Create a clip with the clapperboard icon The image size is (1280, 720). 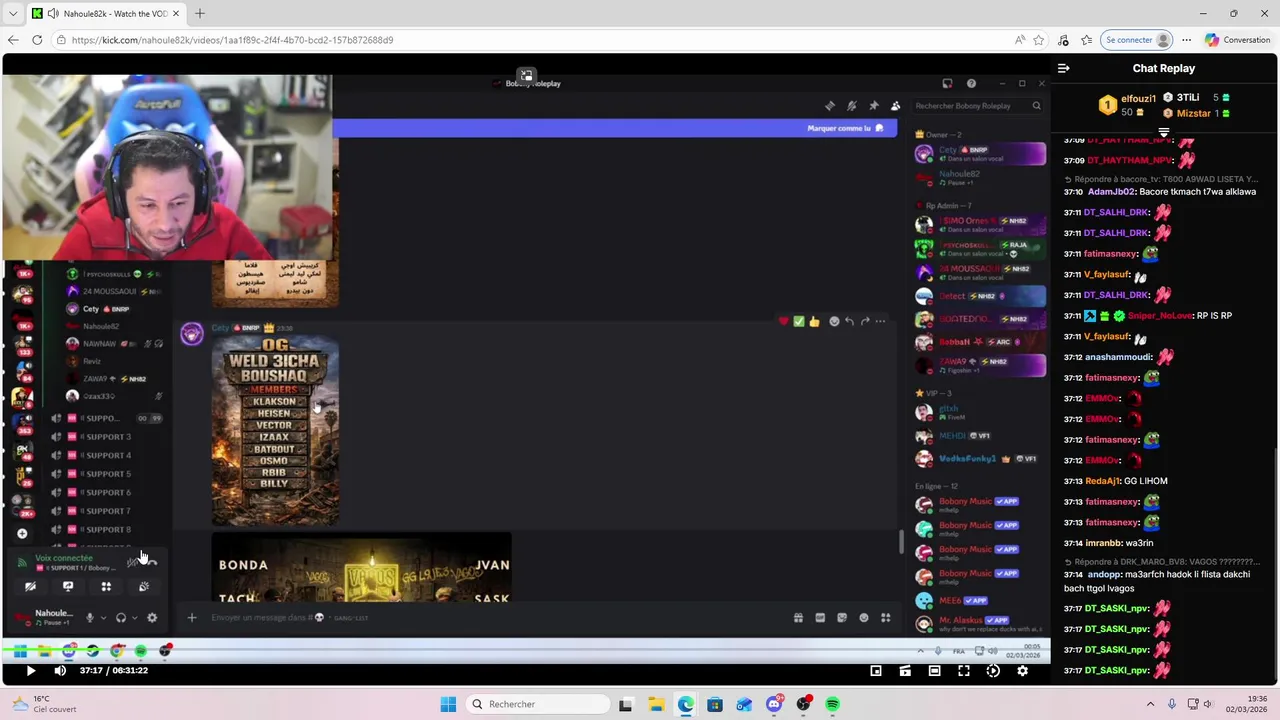(905, 671)
